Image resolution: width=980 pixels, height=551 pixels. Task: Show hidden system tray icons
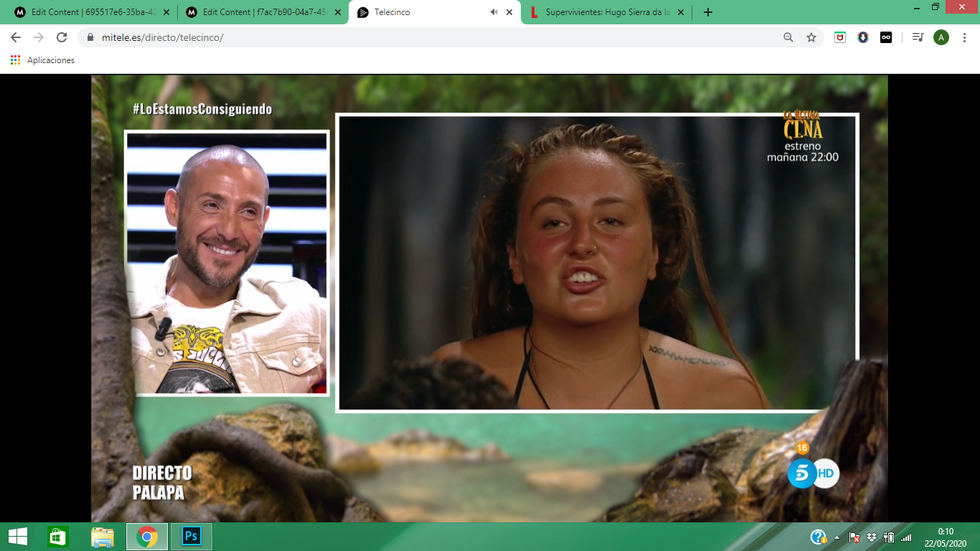coord(837,537)
